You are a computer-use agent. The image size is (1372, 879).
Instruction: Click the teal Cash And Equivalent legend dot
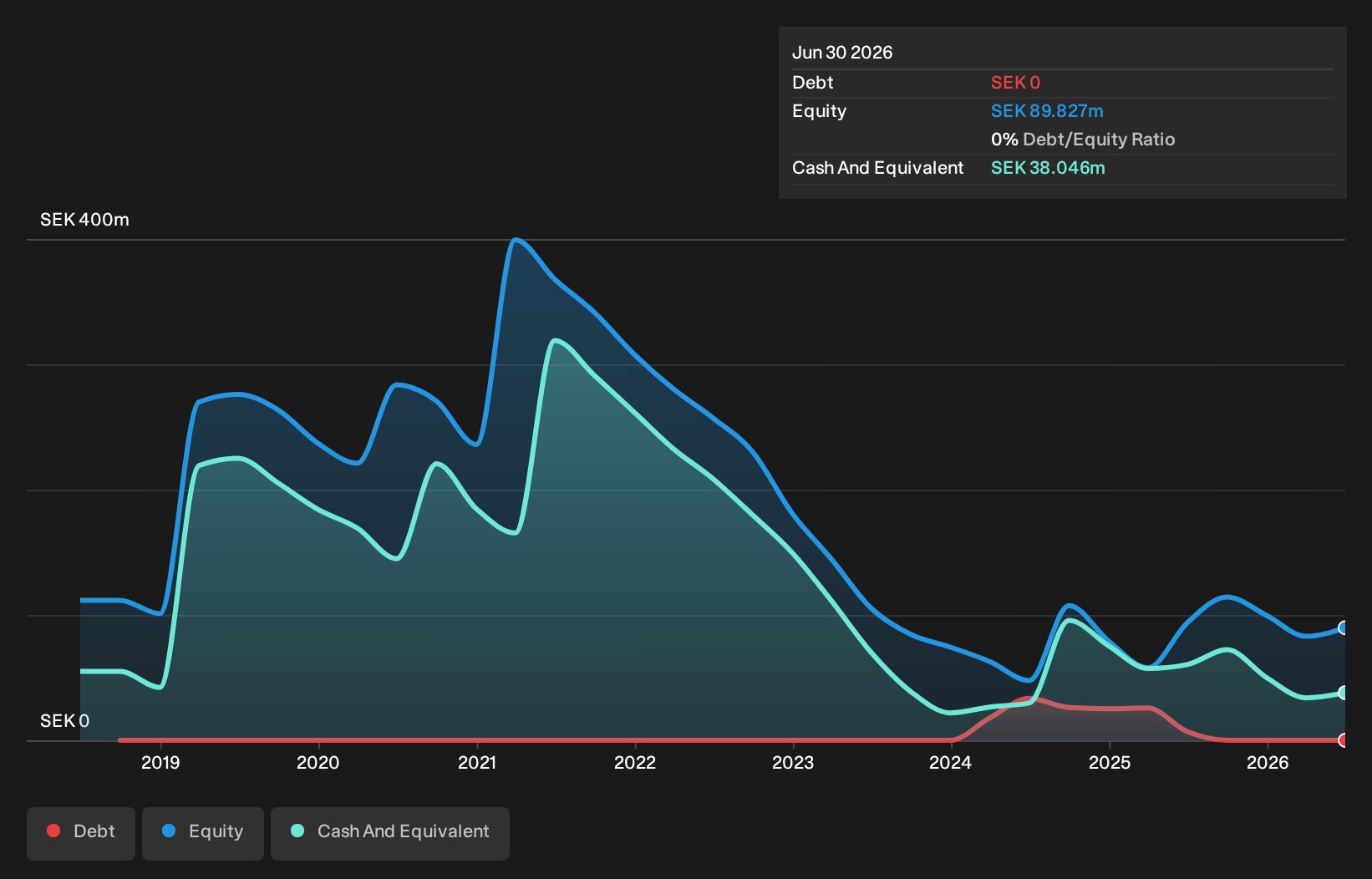(297, 831)
